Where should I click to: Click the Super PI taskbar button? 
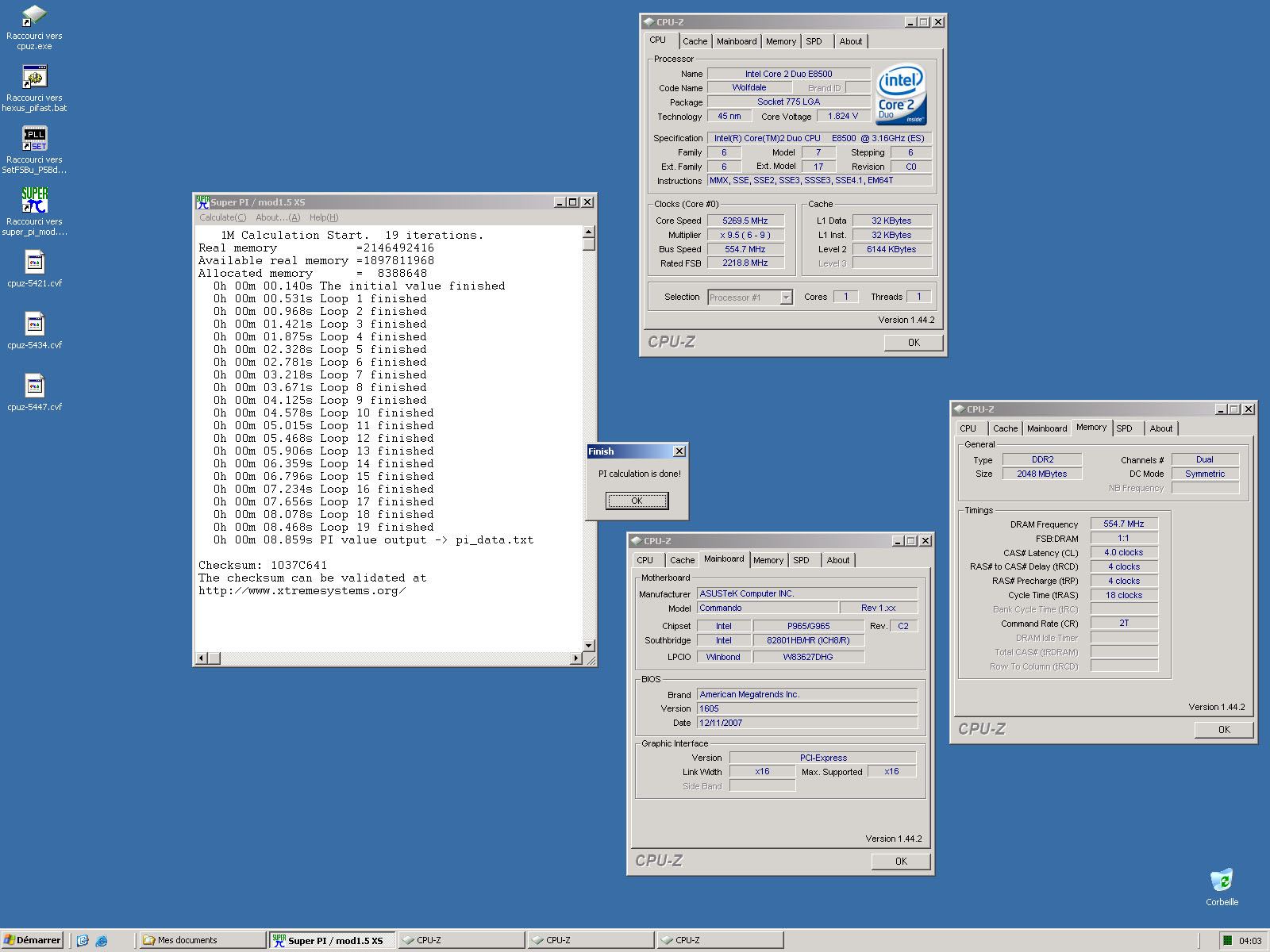click(x=332, y=940)
